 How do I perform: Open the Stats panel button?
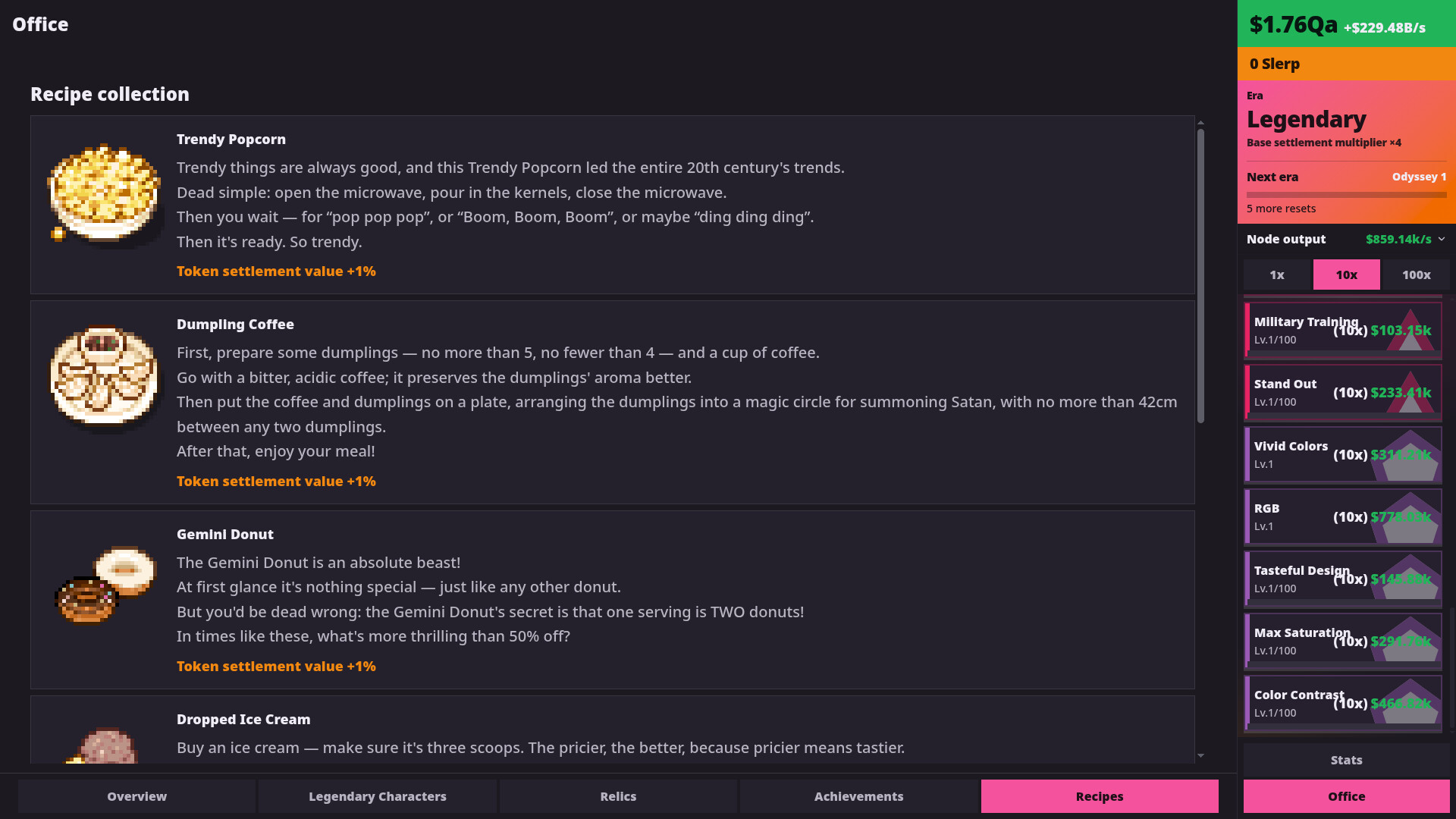(1347, 760)
